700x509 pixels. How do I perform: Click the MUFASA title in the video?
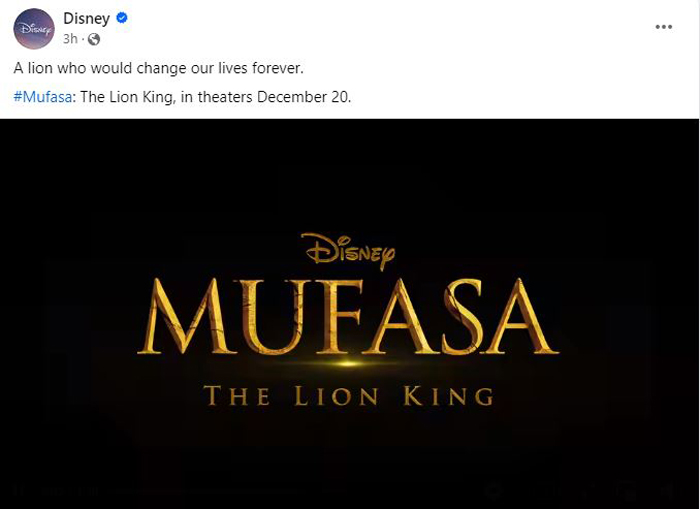[348, 317]
